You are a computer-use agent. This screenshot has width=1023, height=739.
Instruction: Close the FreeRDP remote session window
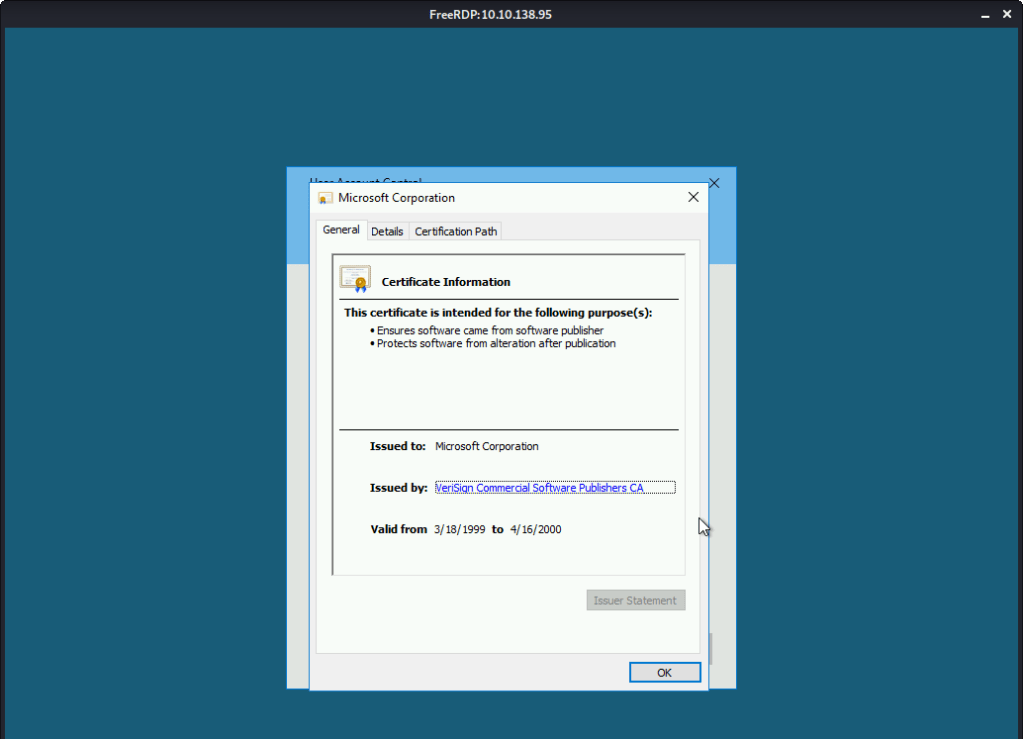point(1007,14)
